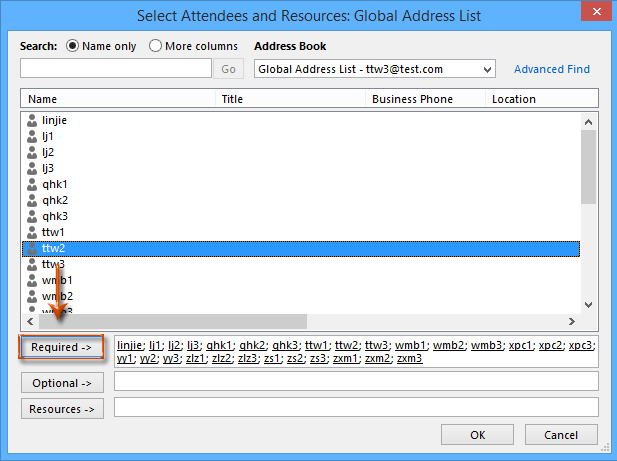Screen dimensions: 617x461
Task: Click the person icon beside ttw1
Action: coord(32,232)
